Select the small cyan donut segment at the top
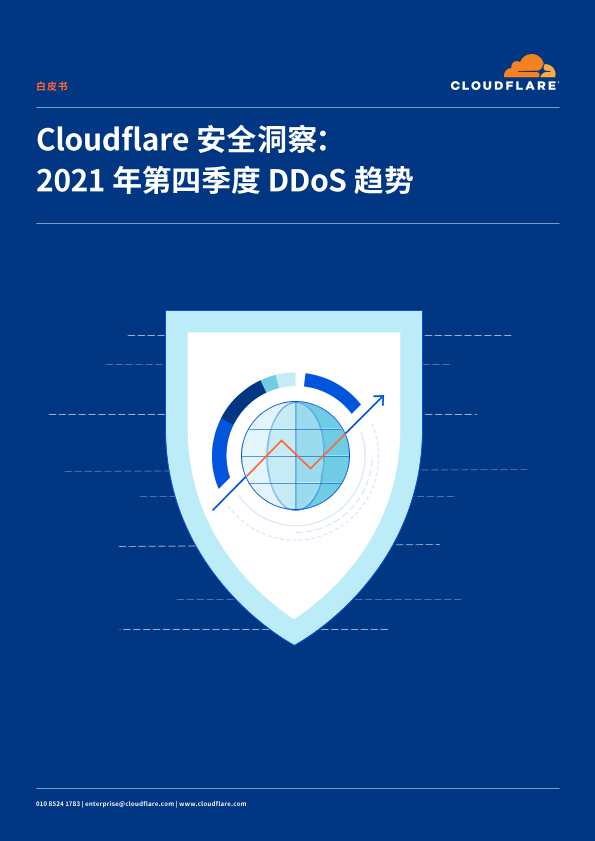 tap(269, 383)
